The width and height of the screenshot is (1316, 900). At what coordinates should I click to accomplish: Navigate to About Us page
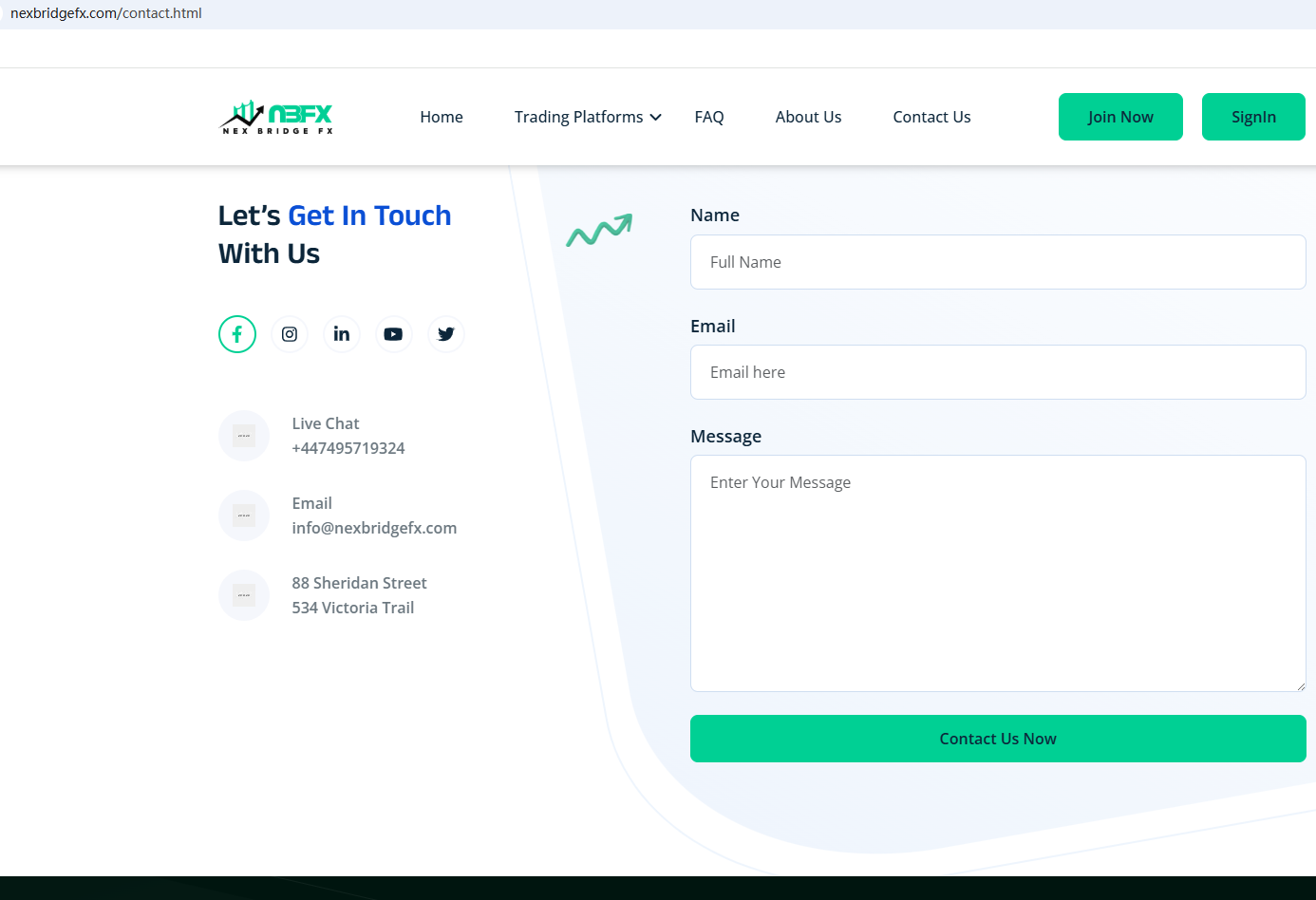[x=808, y=117]
